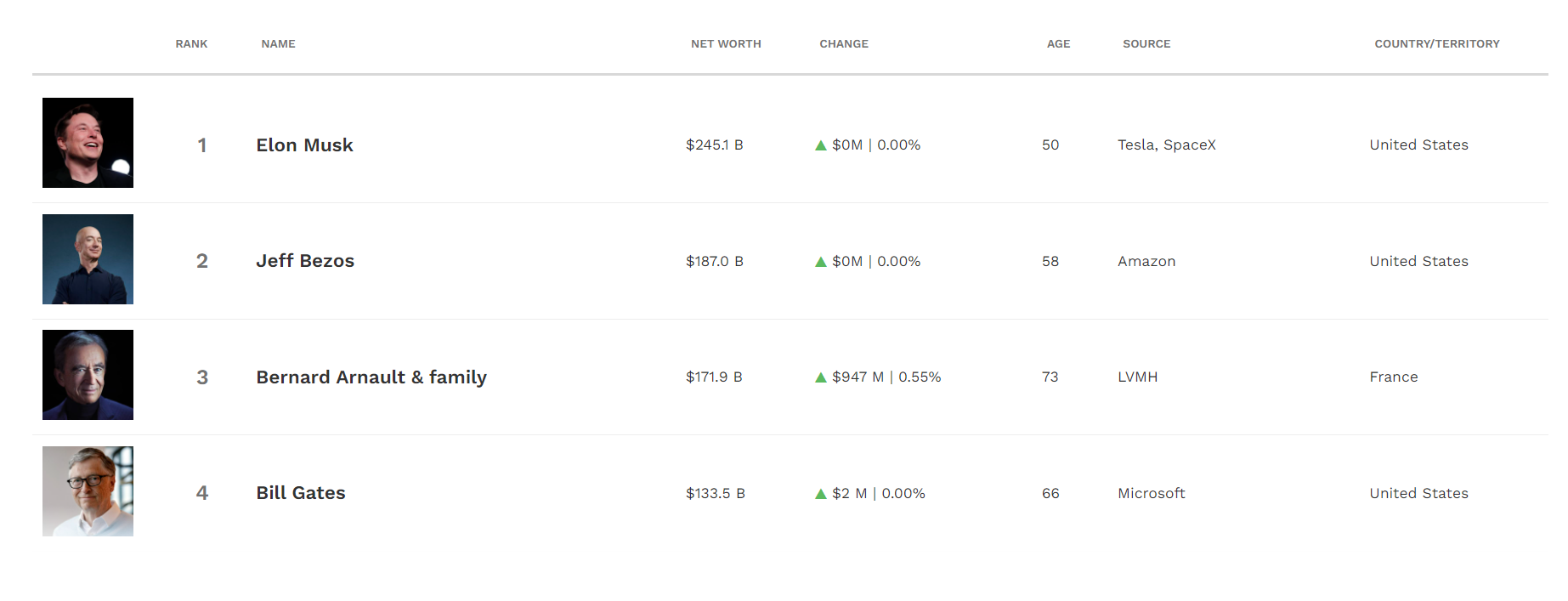Sort by Country/Territory header
The width and height of the screenshot is (1568, 601).
[x=1436, y=44]
